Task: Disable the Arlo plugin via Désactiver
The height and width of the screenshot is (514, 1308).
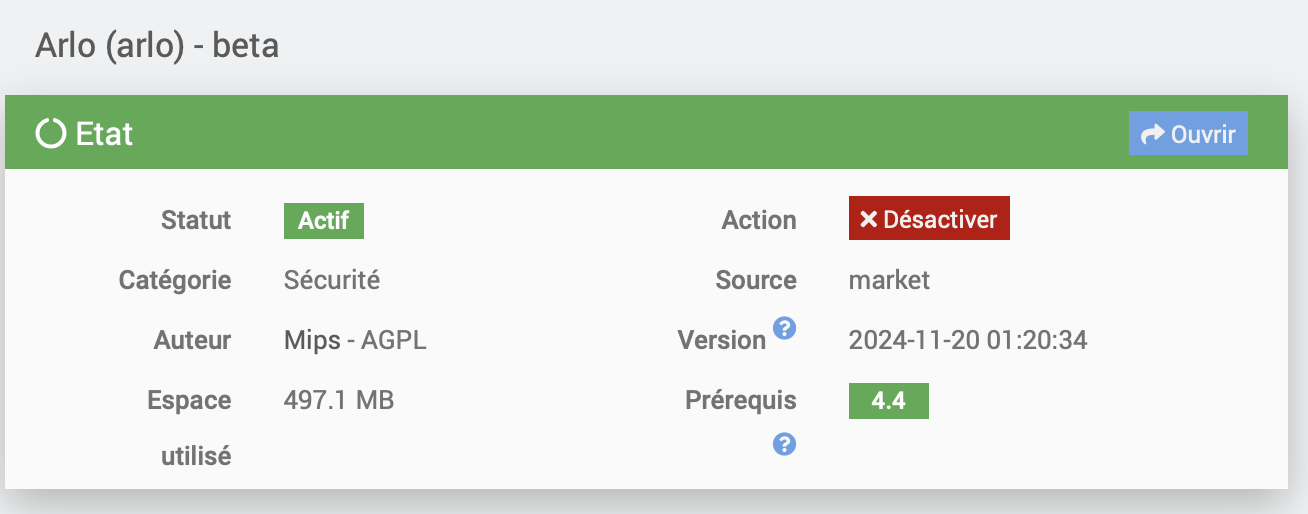Action: tap(929, 218)
